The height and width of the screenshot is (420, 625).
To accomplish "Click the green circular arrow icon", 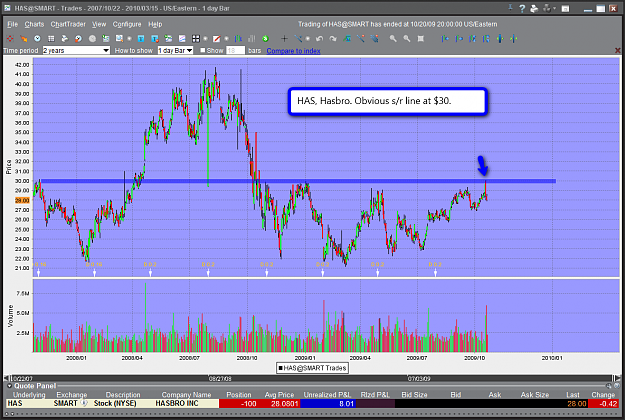I will pyautogui.click(x=265, y=39).
